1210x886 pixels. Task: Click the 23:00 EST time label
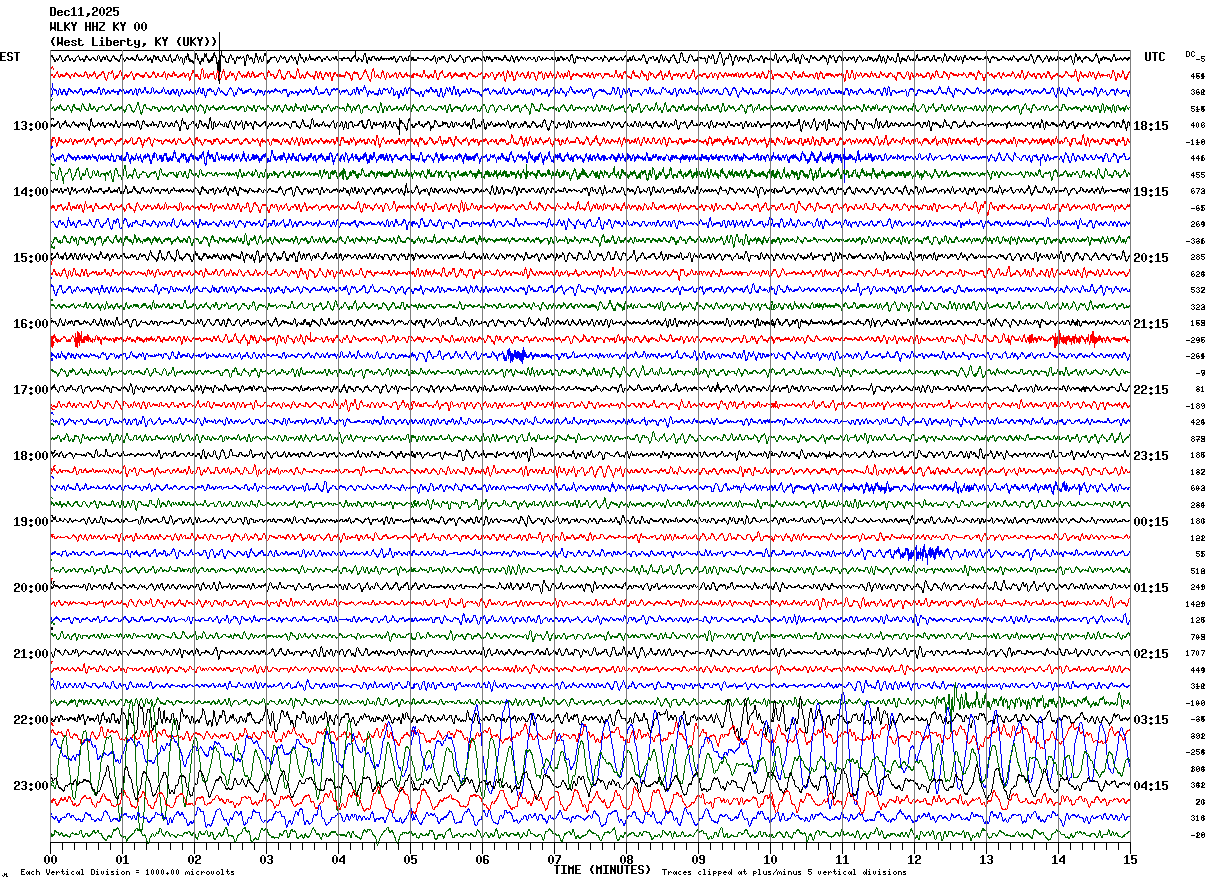[x=31, y=786]
